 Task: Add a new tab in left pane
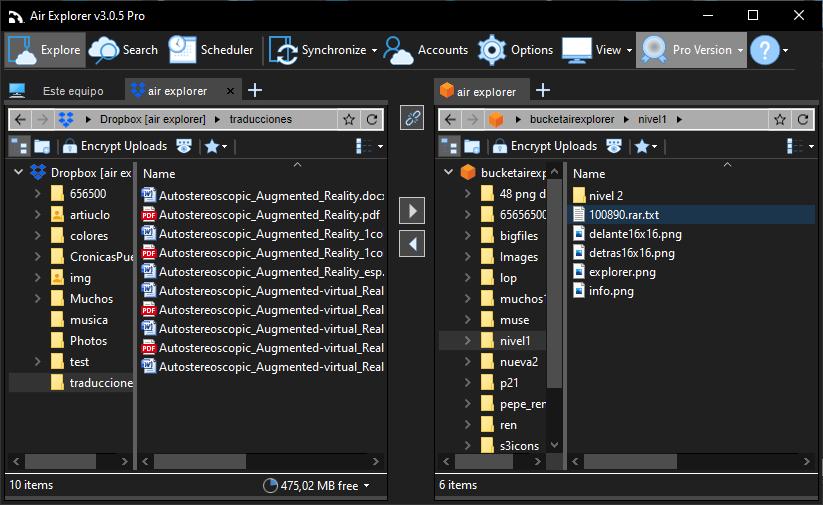255,90
